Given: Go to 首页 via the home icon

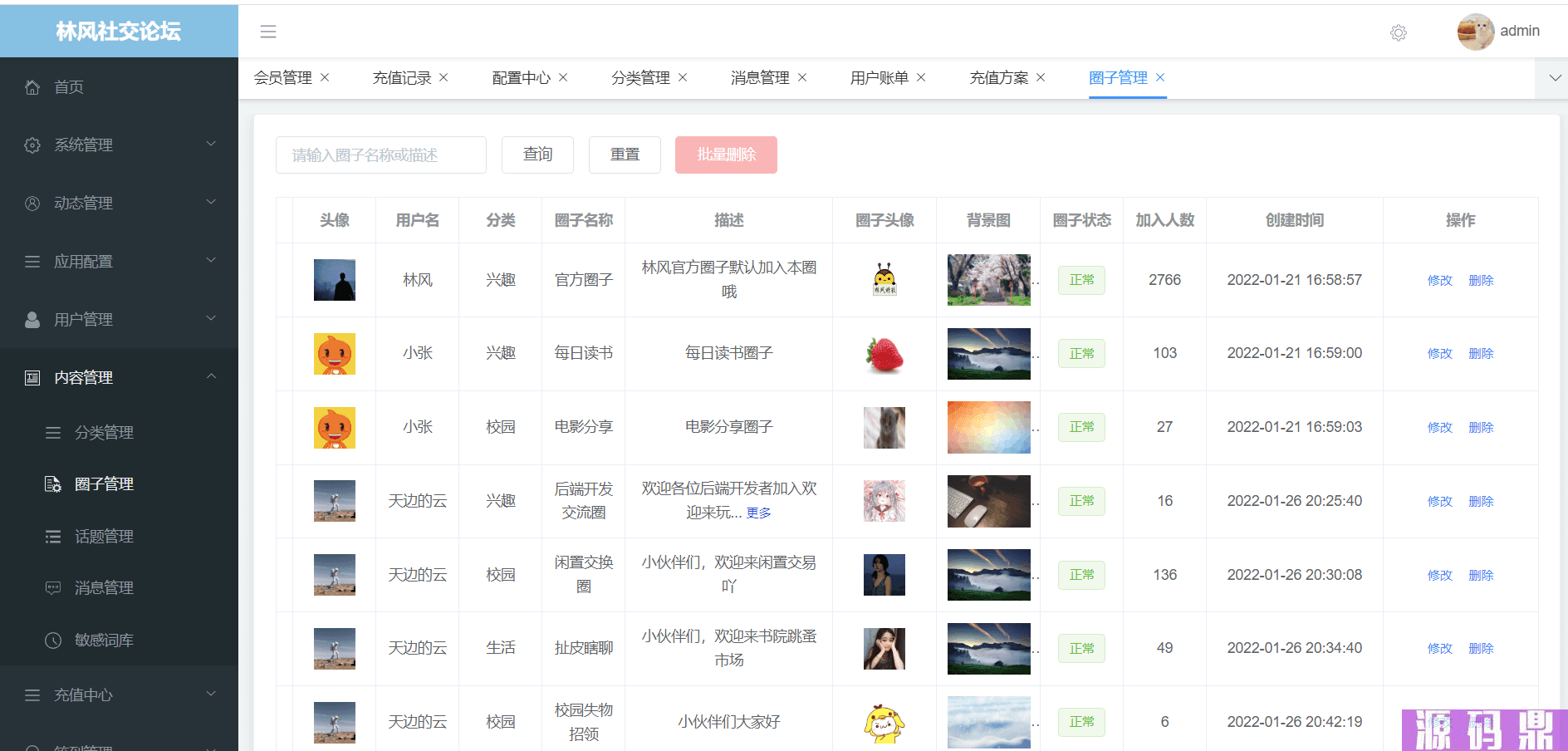Looking at the screenshot, I should (x=32, y=87).
